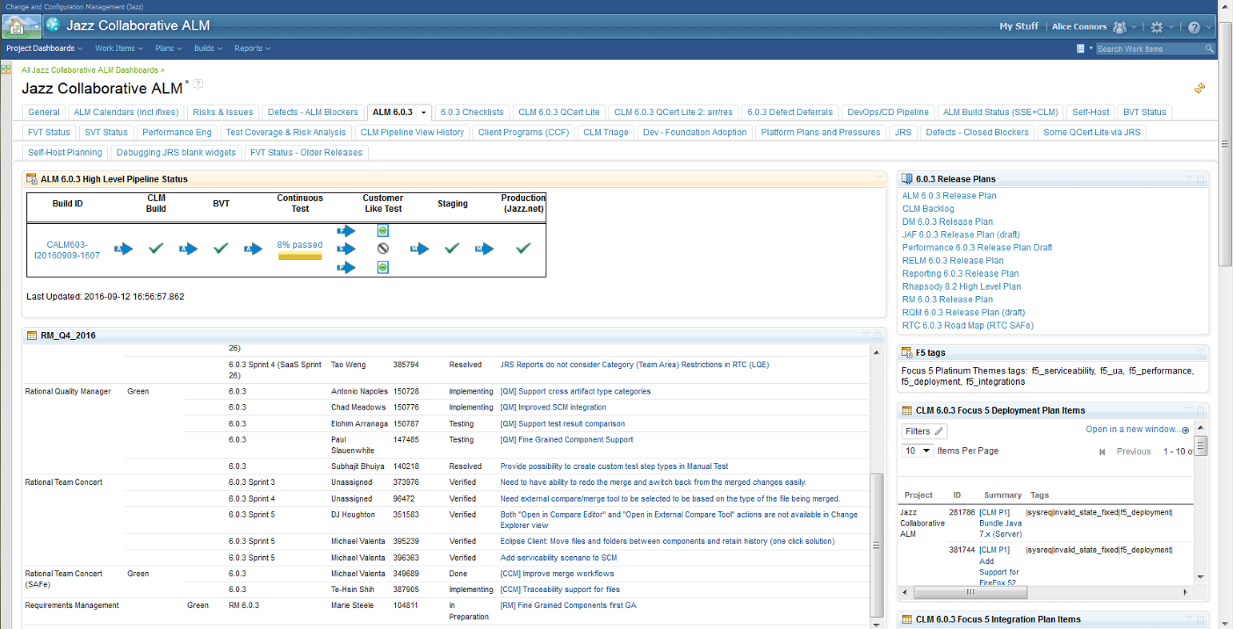Switch to the 6.0.3 Checklists tab

(472, 112)
